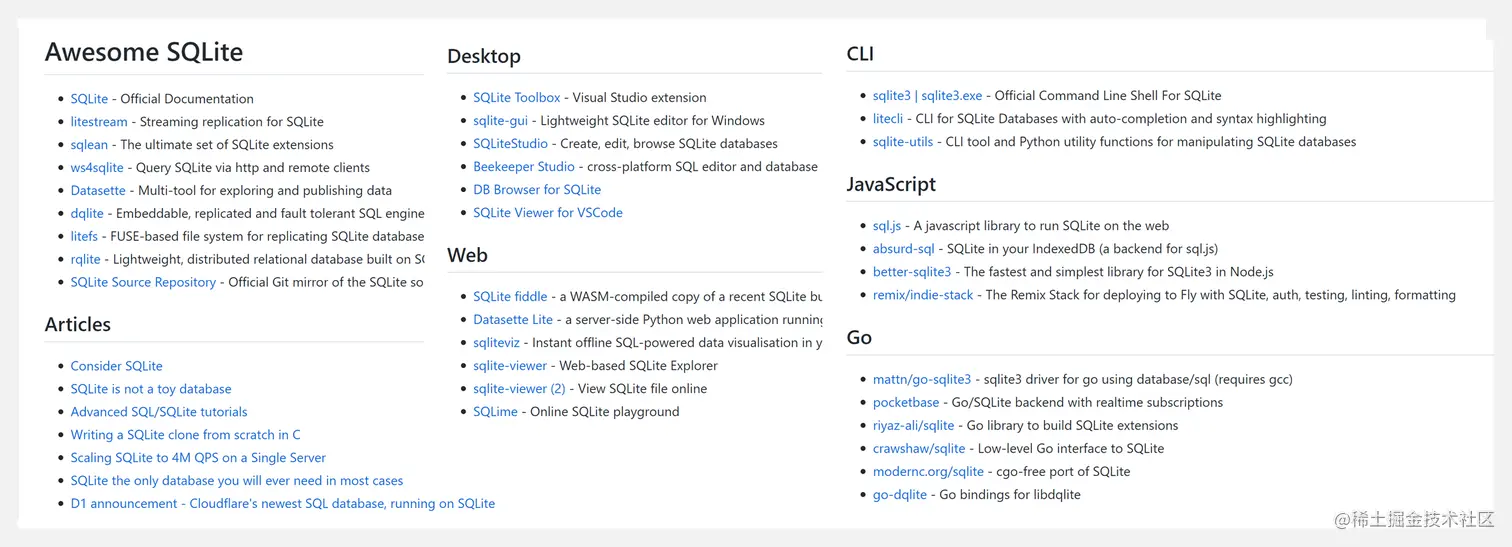Viewport: 1512px width, 547px height.
Task: Open the absurd-sql link
Action: click(904, 249)
